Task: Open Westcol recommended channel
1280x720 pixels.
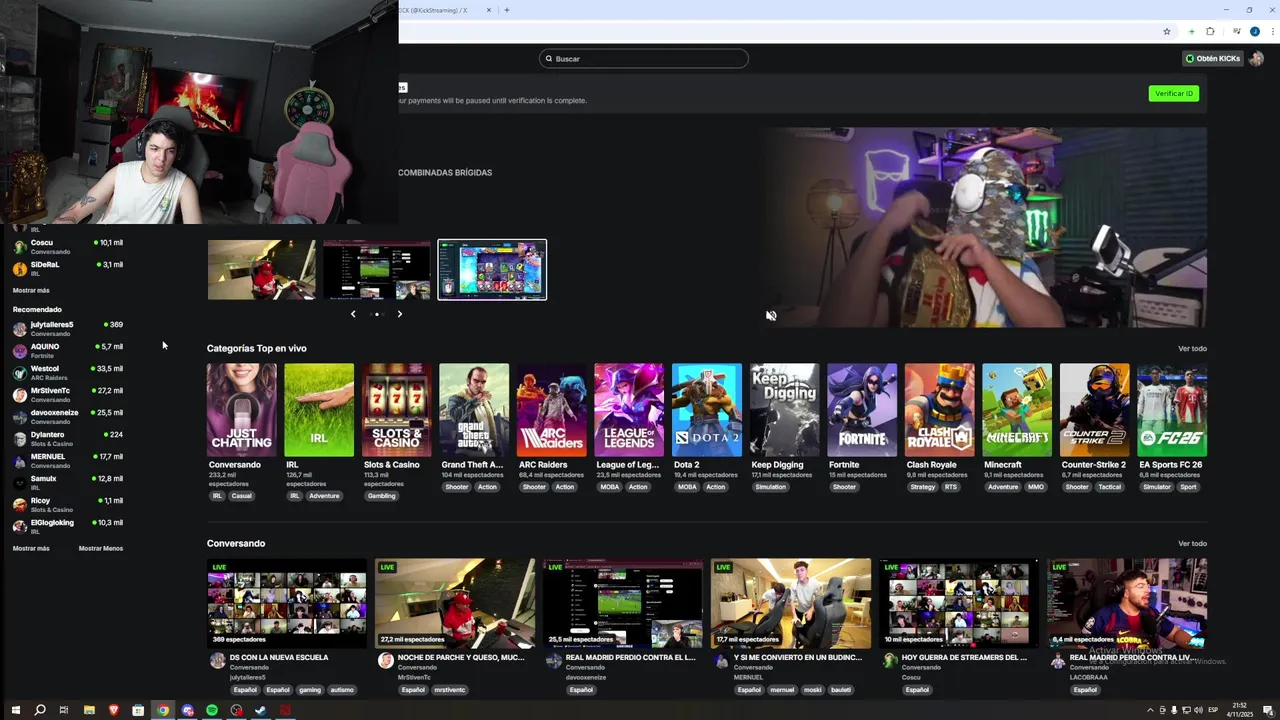Action: pyautogui.click(x=68, y=372)
